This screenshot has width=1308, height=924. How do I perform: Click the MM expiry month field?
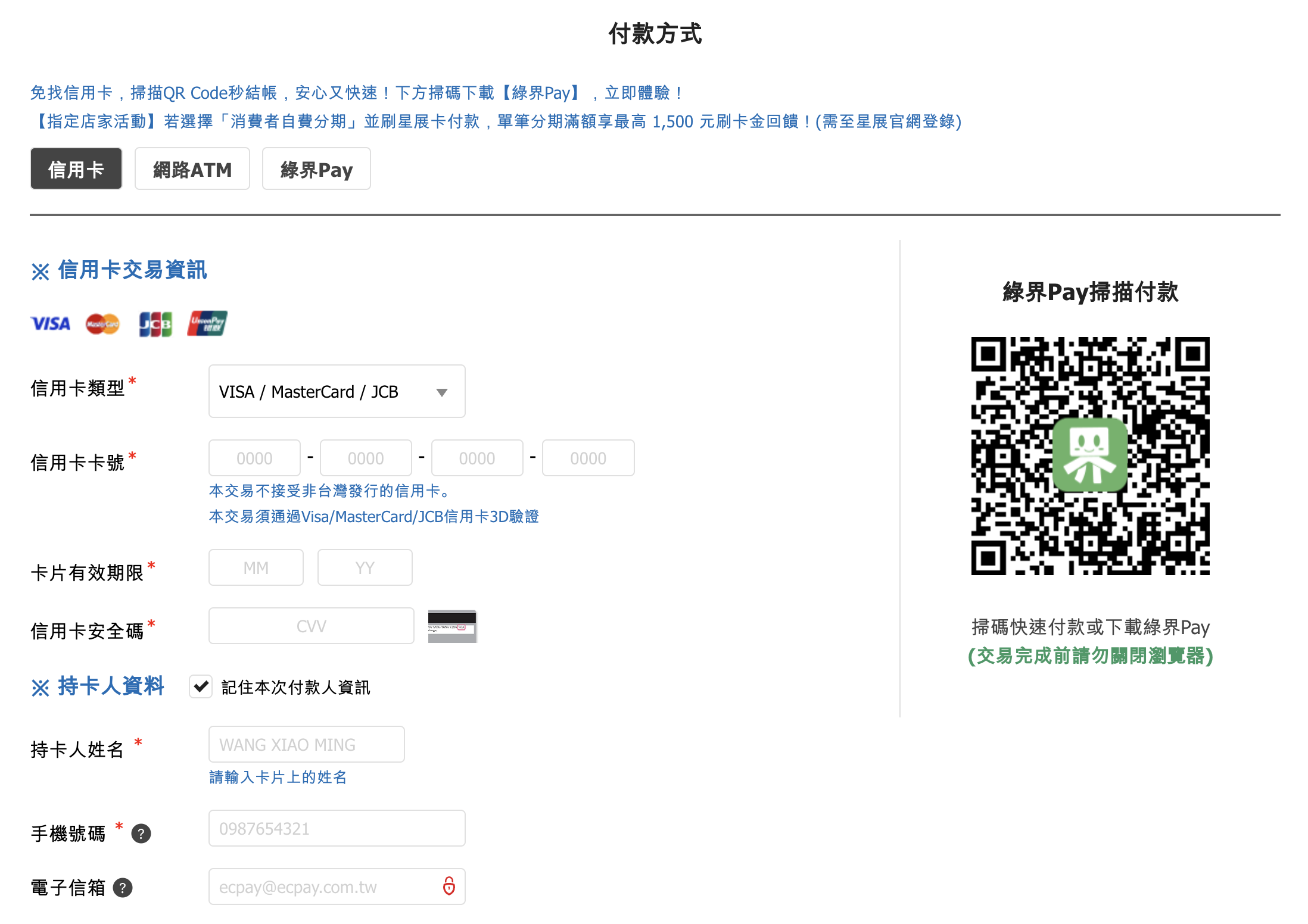(256, 567)
